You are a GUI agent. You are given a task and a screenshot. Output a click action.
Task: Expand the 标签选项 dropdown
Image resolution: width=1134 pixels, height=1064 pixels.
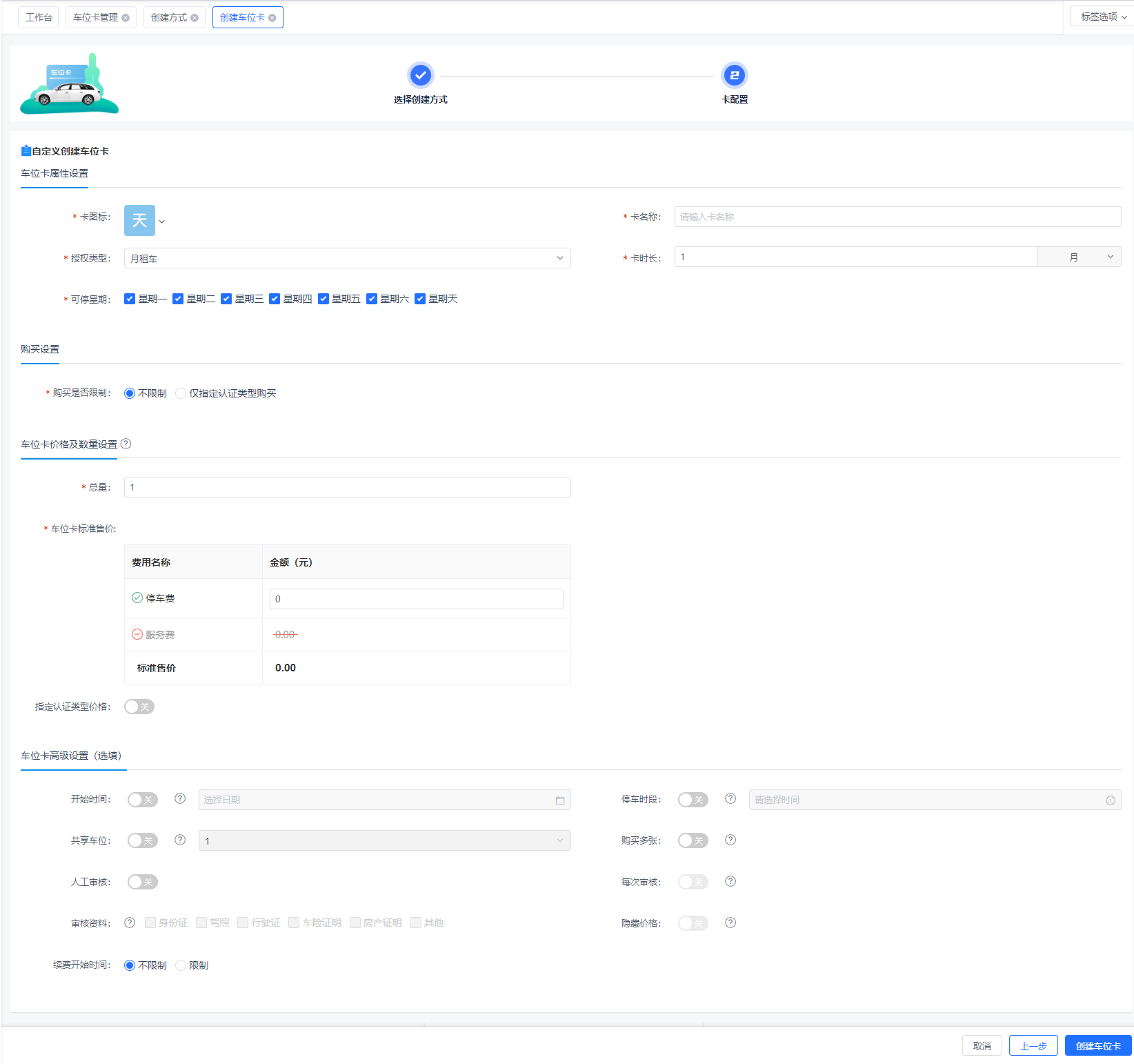pyautogui.click(x=1102, y=17)
